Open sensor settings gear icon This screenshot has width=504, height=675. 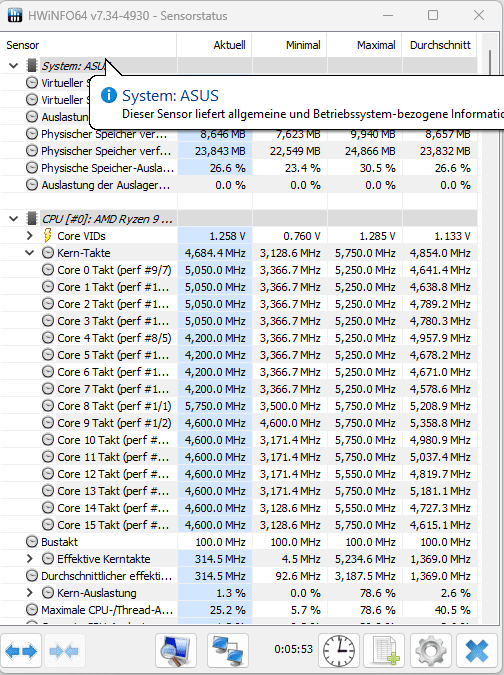click(430, 650)
